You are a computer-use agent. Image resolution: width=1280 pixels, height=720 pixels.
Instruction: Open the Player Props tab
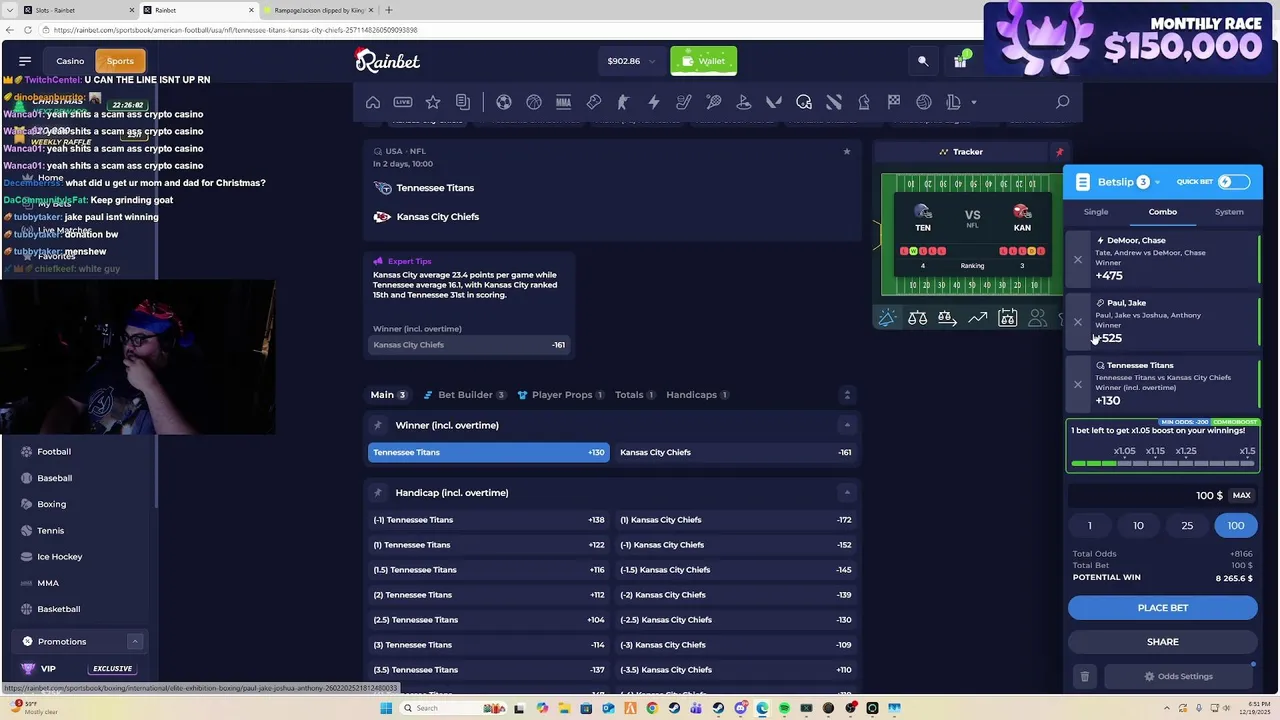pos(561,395)
